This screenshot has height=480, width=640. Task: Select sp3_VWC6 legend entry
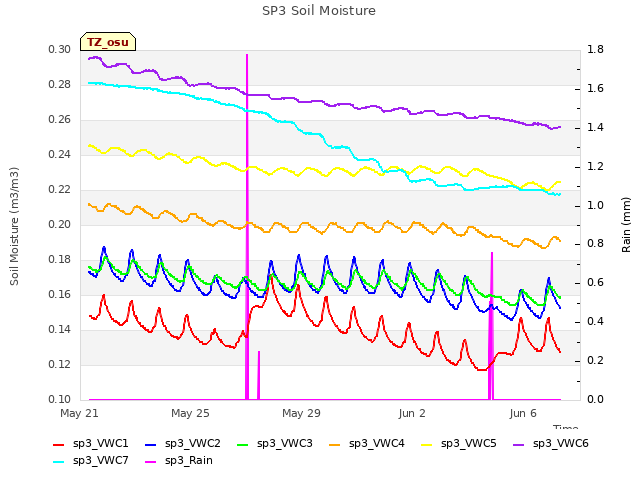pos(551,444)
